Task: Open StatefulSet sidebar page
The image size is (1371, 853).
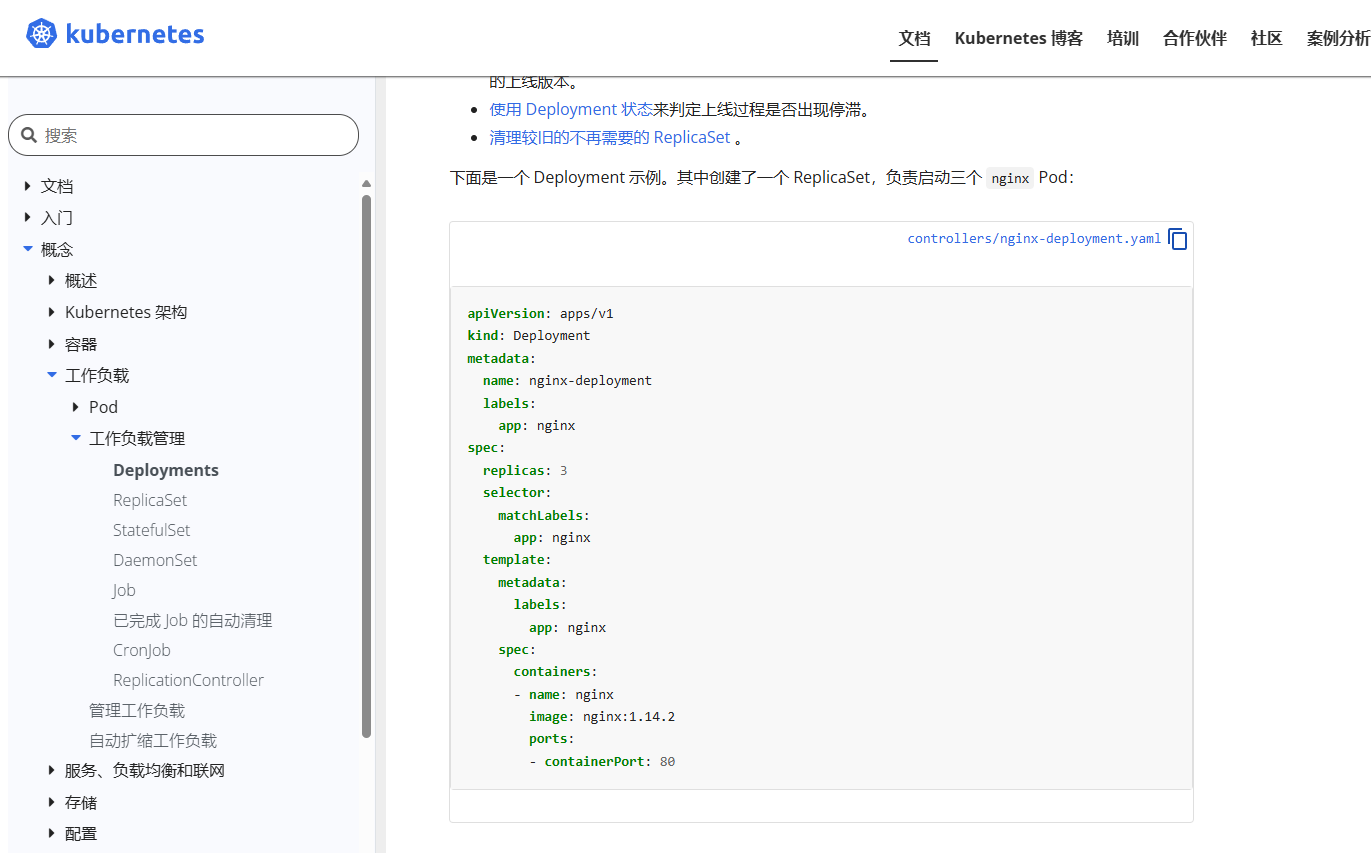Action: pos(151,530)
